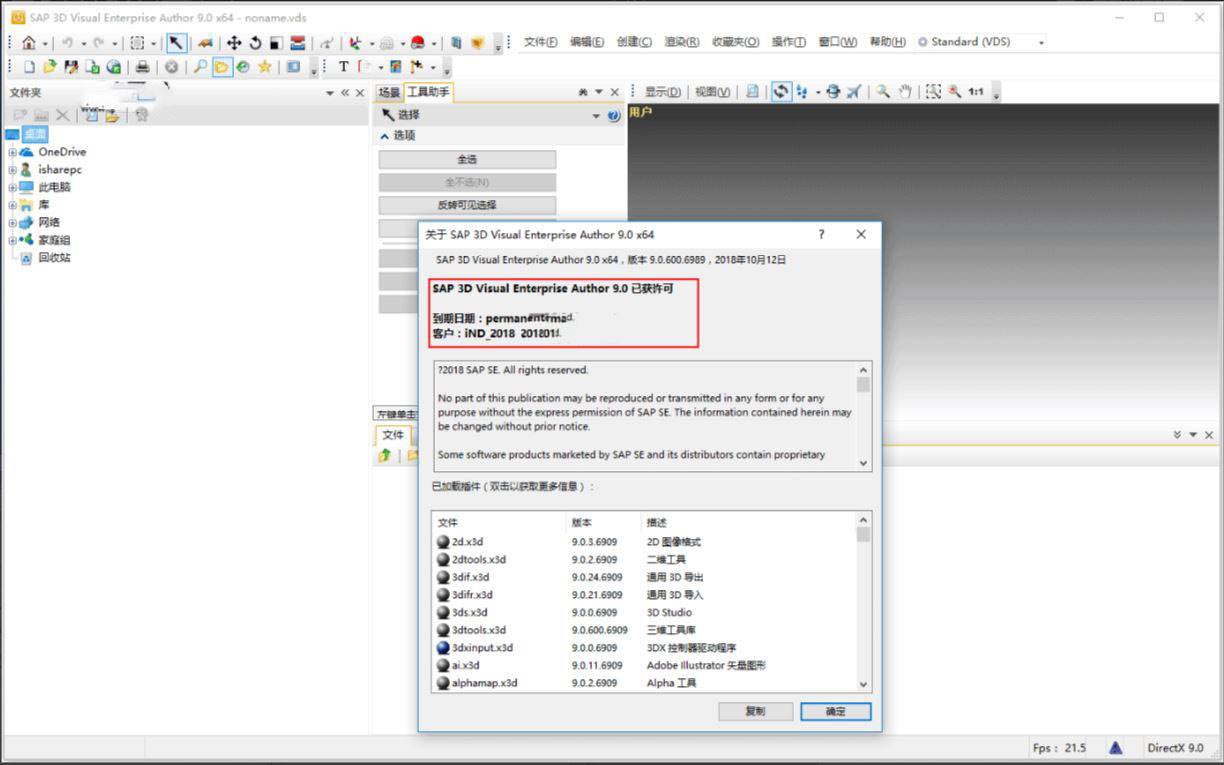
Task: Open the 操作(T) menu
Action: tap(789, 42)
